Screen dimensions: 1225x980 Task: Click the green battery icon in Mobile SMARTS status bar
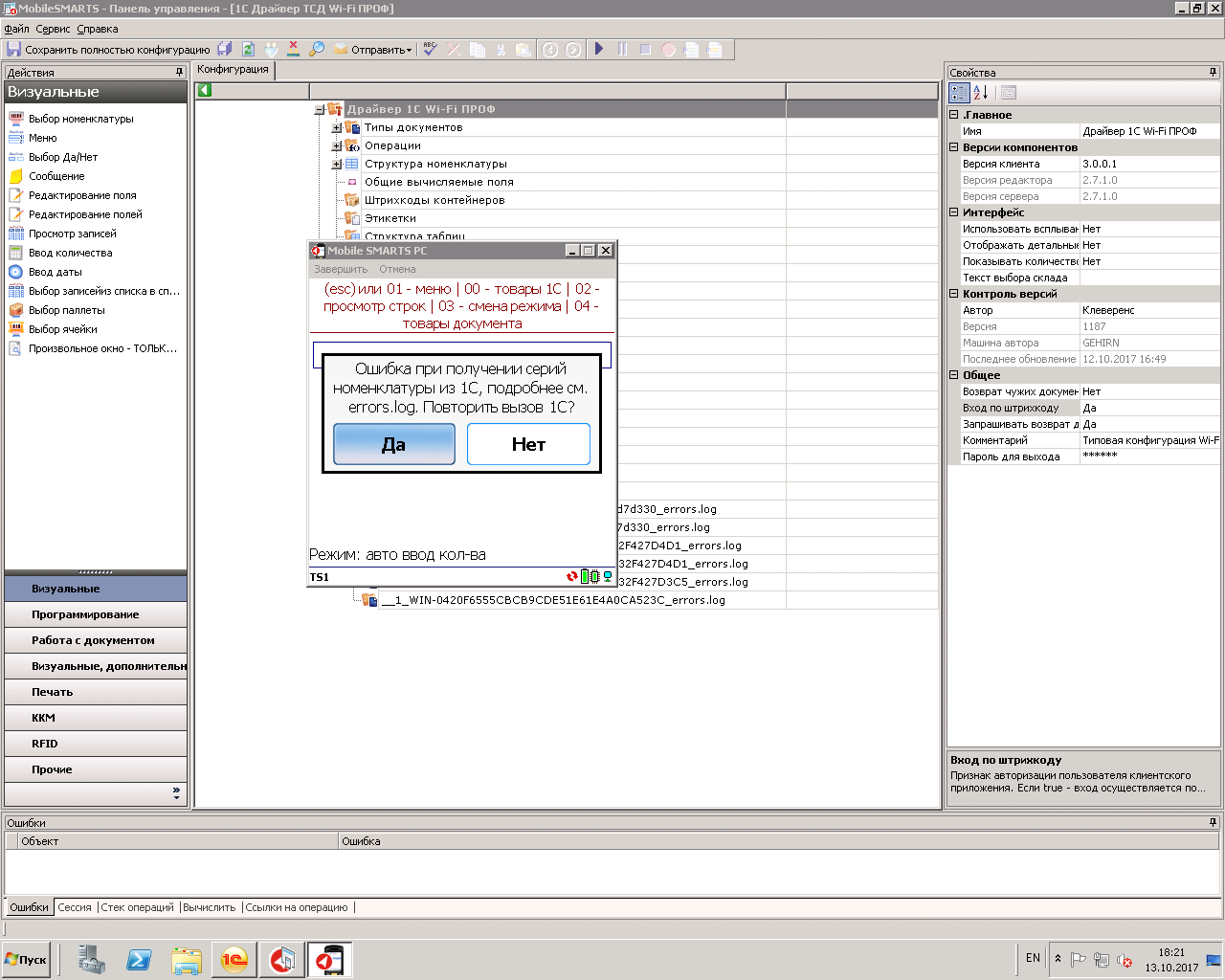pyautogui.click(x=585, y=576)
